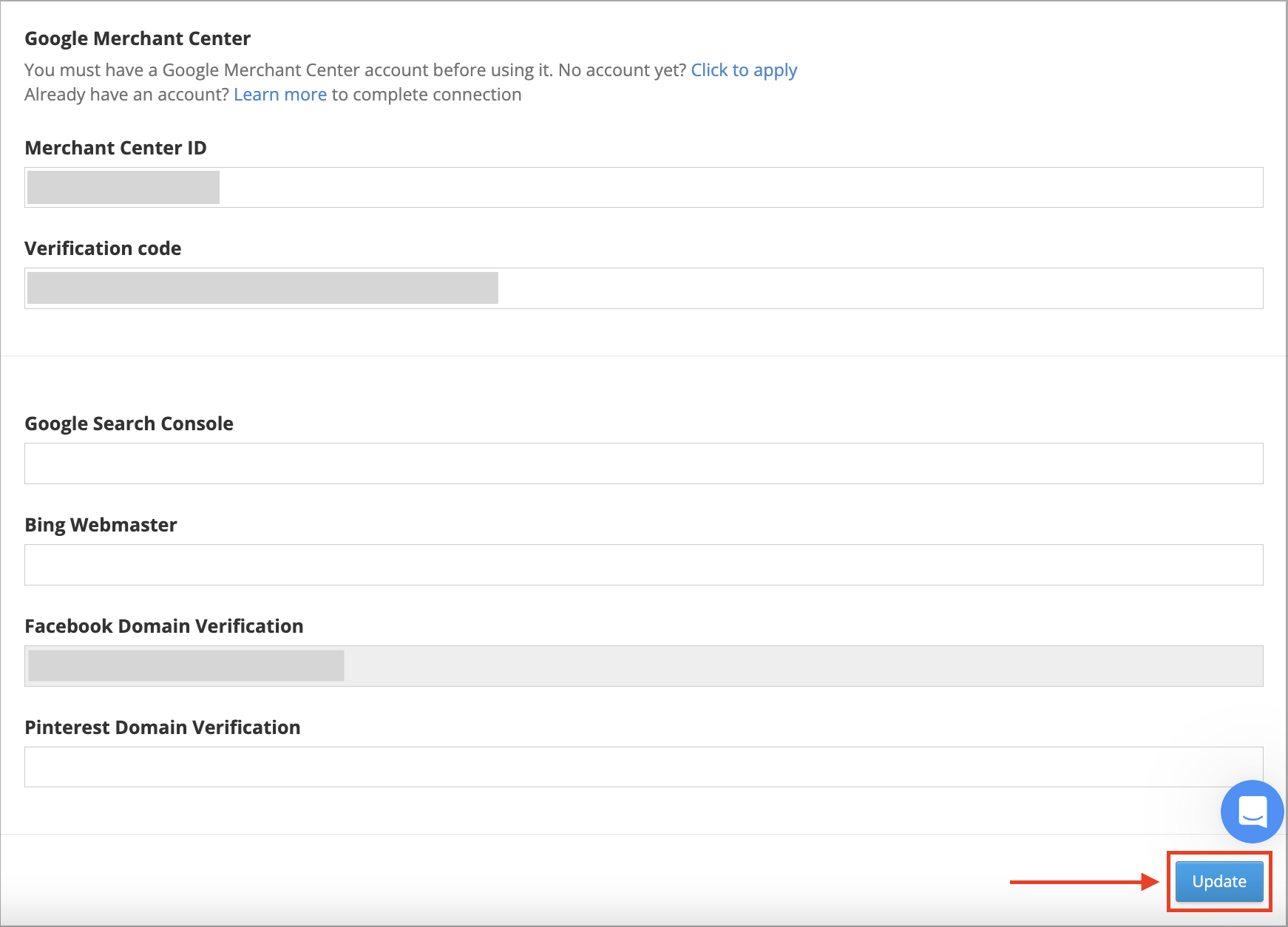
Task: Click the blue Update button
Action: tap(1218, 881)
